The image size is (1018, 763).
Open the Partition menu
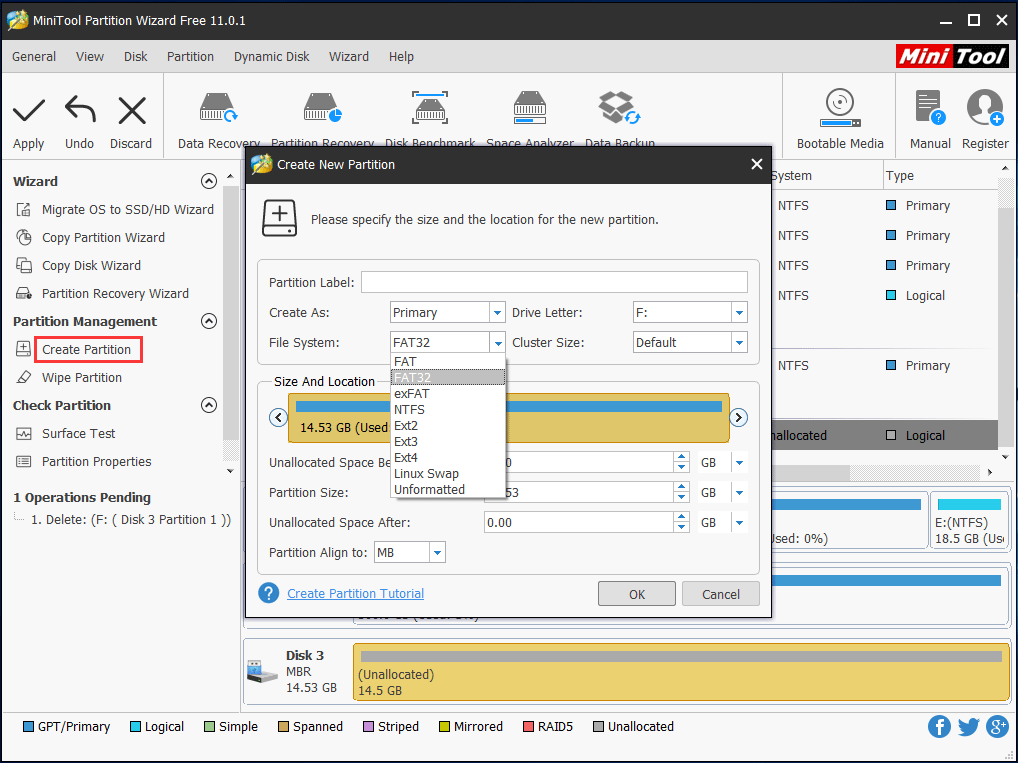click(190, 57)
